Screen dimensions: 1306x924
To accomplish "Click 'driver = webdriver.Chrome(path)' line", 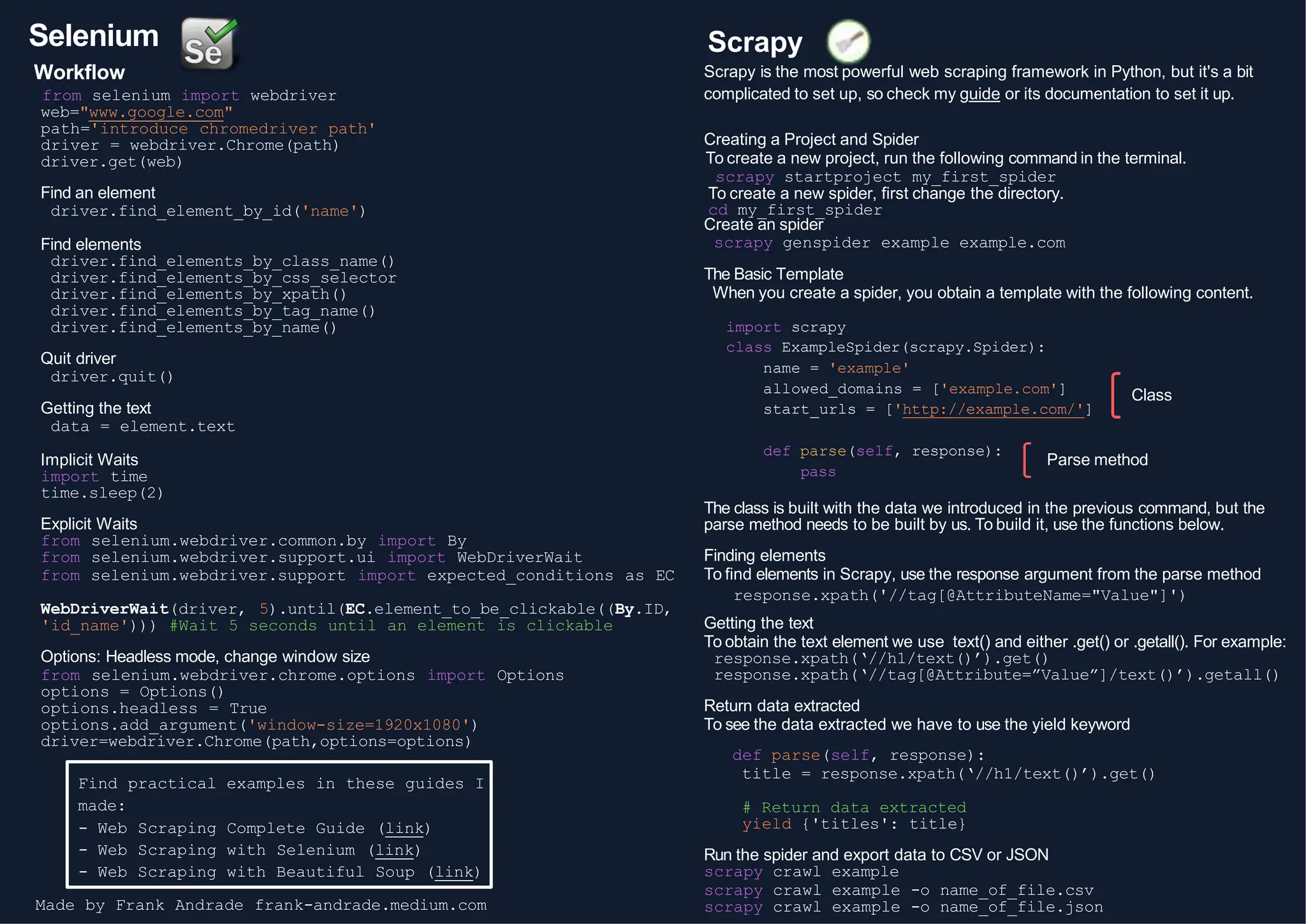I will coord(190,145).
